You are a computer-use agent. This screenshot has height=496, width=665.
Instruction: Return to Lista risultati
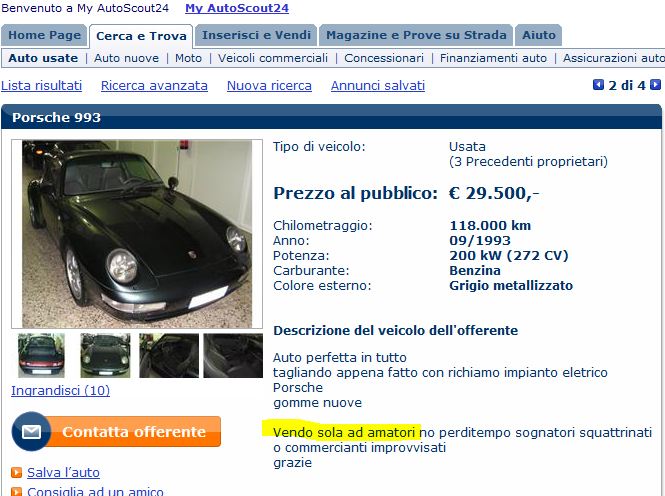tap(42, 86)
